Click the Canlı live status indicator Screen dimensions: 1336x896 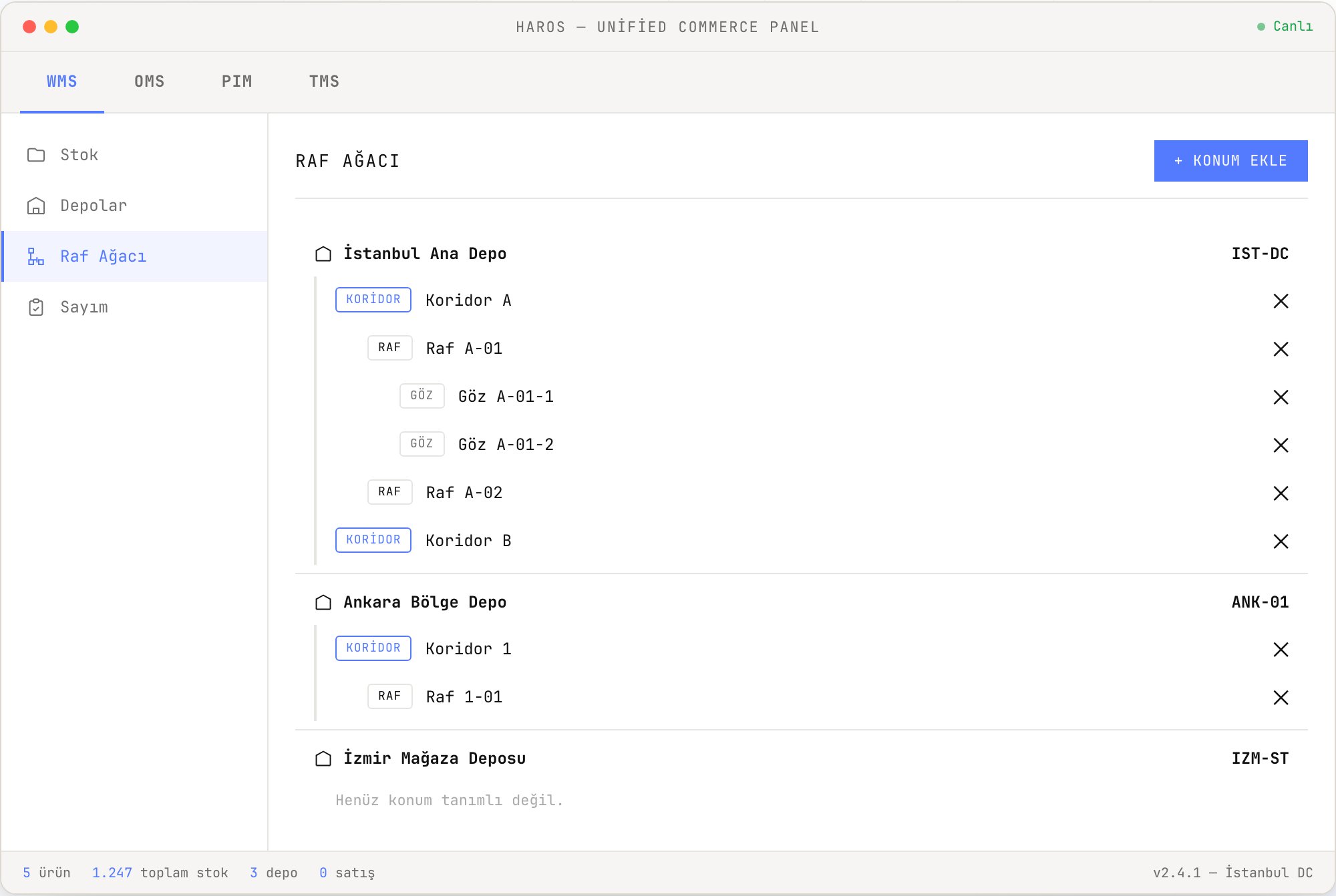pos(1285,27)
